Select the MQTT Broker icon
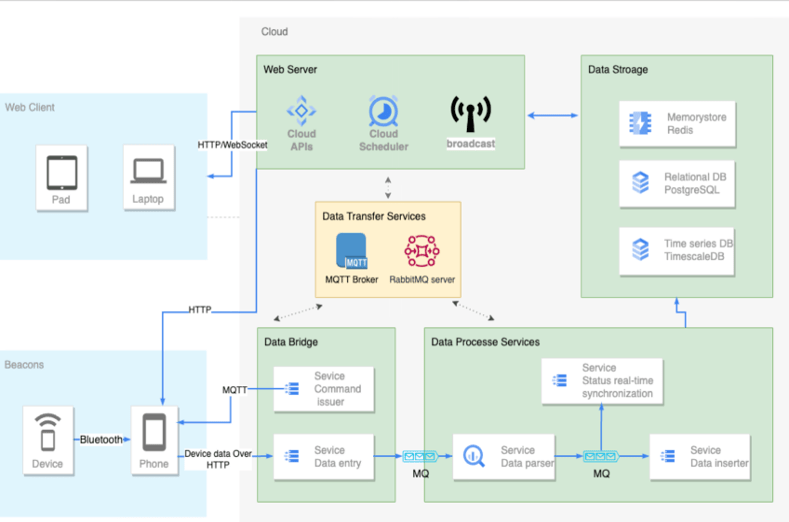The width and height of the screenshot is (789, 522). [x=351, y=250]
